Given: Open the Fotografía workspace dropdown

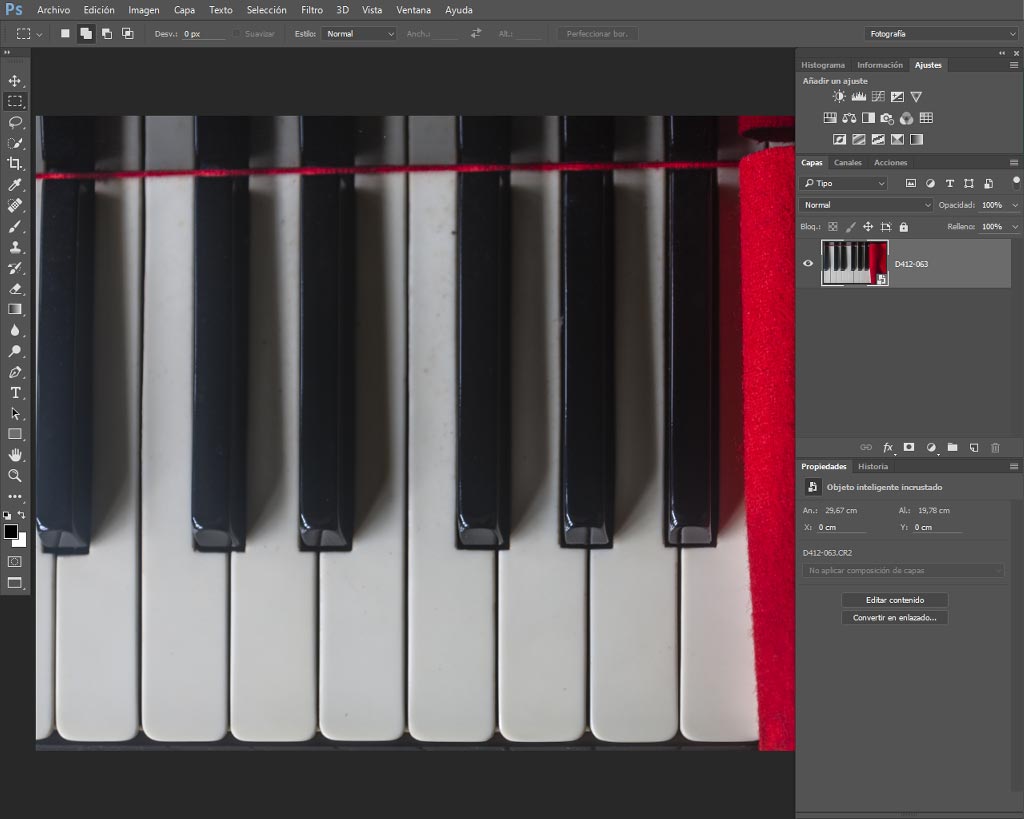Looking at the screenshot, I should [941, 34].
